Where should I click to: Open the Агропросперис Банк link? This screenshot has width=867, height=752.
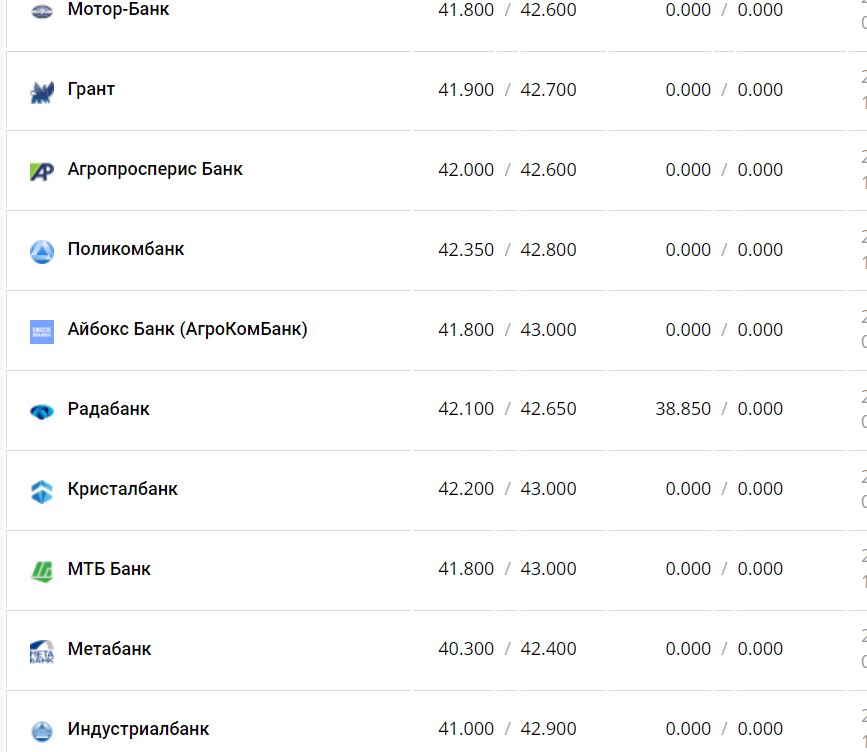point(155,169)
